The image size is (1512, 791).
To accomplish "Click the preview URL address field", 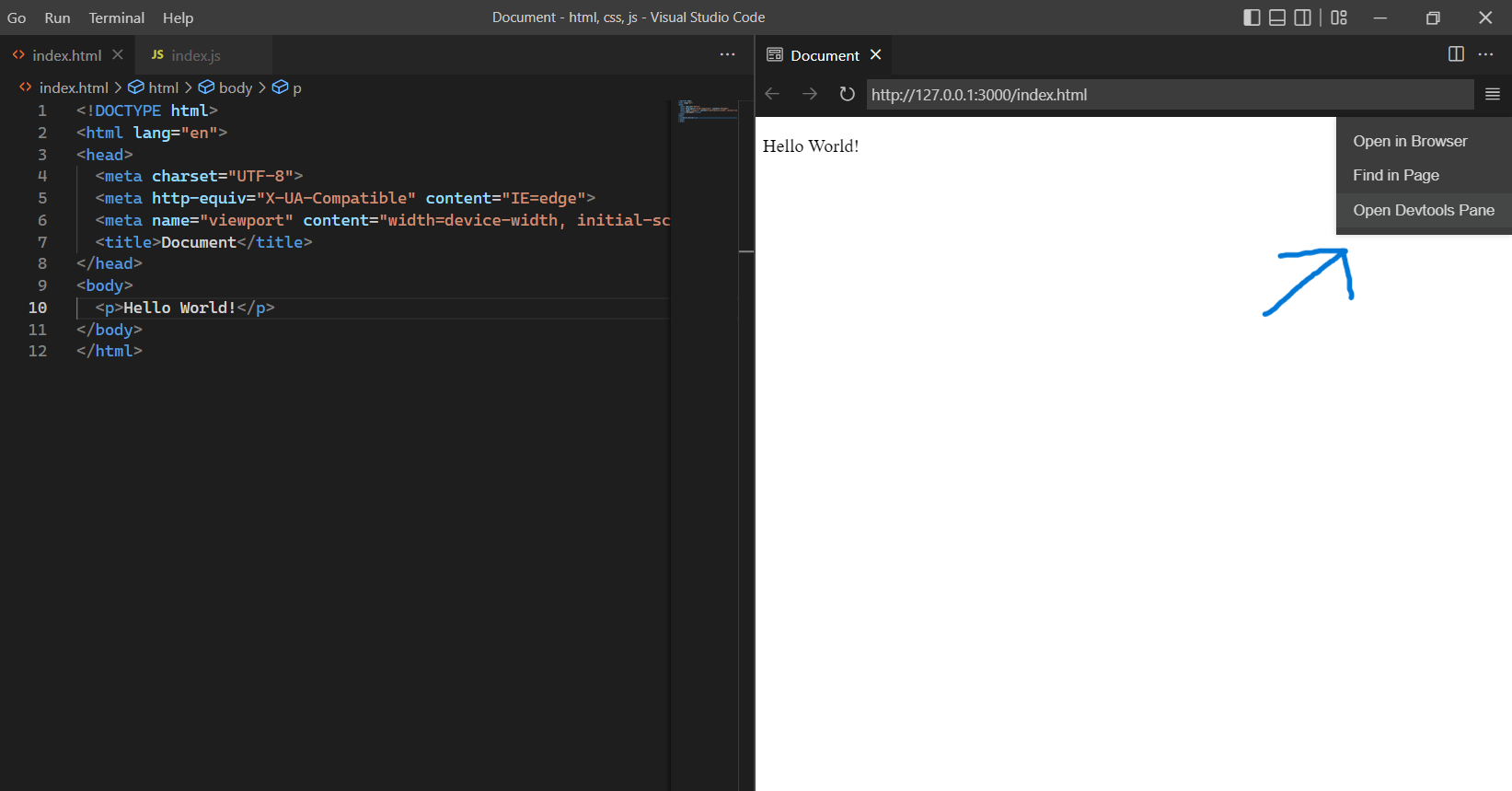I will [1169, 94].
